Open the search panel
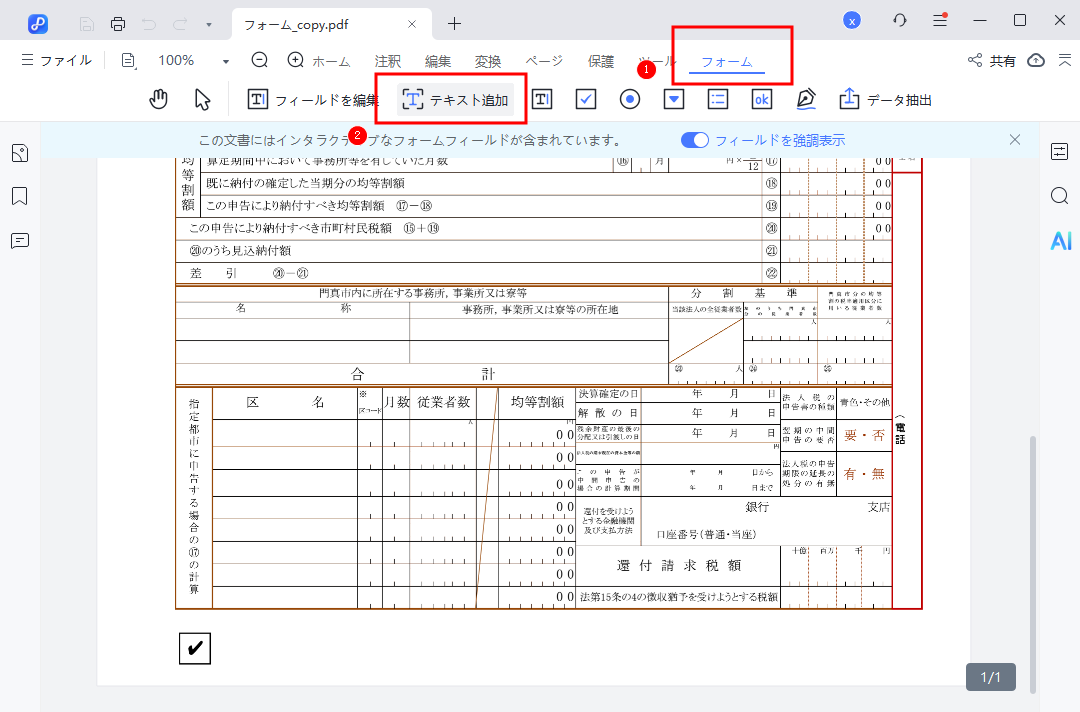The image size is (1080, 712). (x=1060, y=196)
